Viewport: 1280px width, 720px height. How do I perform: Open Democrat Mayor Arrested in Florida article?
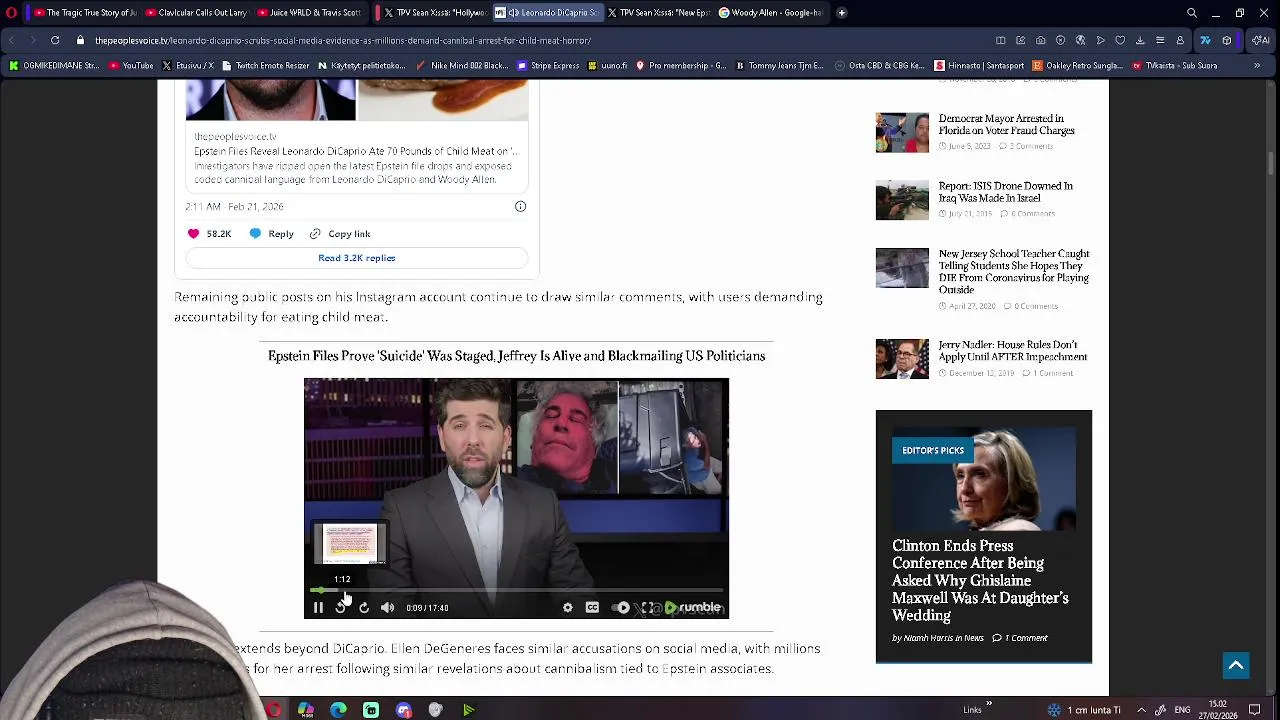click(1006, 124)
